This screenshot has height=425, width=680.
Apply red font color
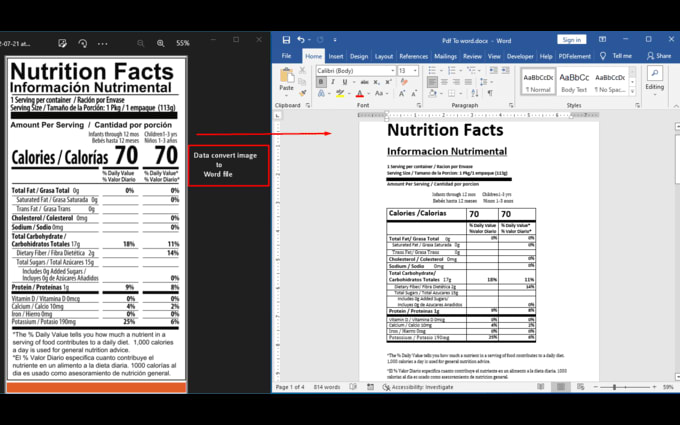pos(360,93)
